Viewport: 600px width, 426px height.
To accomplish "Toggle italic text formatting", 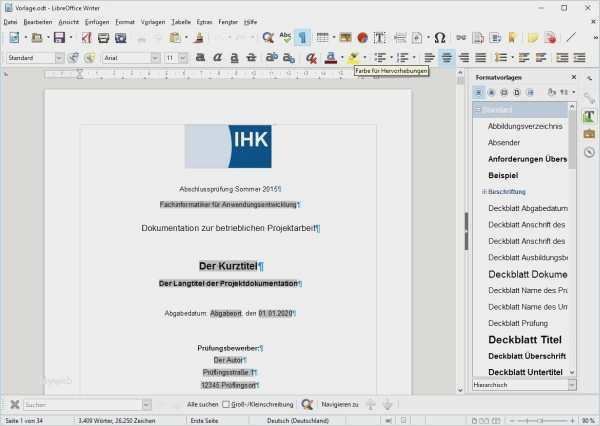I will tap(217, 58).
